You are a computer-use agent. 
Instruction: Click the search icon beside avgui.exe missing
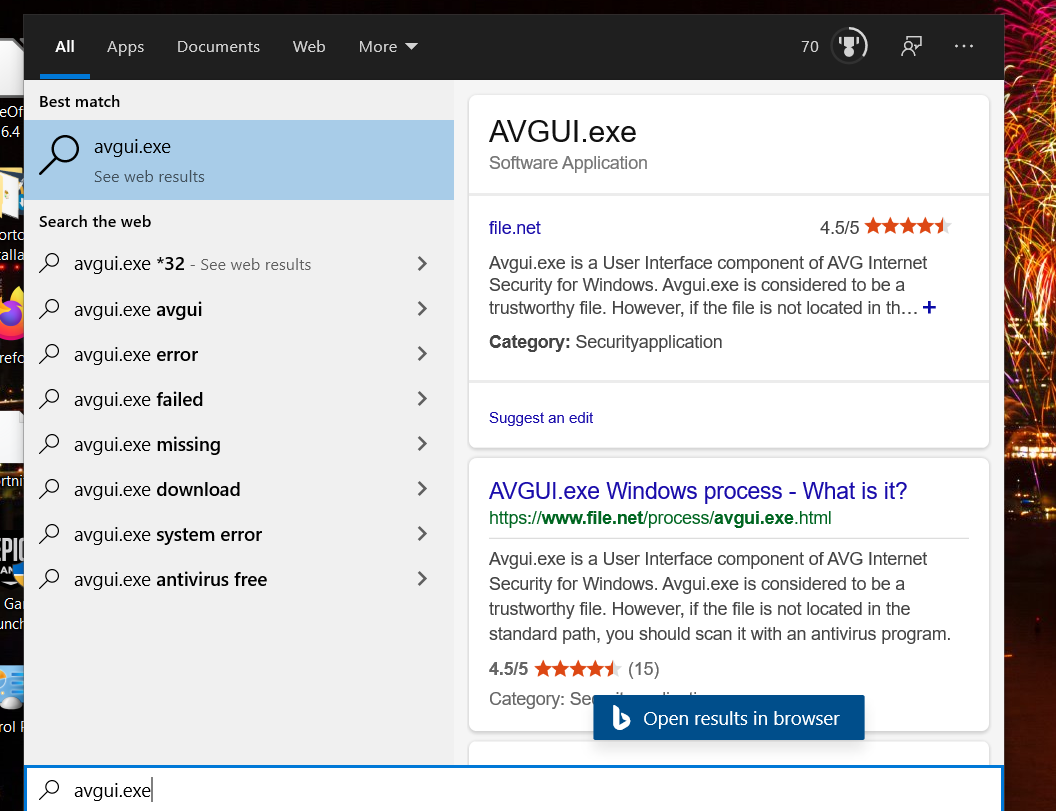coord(49,444)
